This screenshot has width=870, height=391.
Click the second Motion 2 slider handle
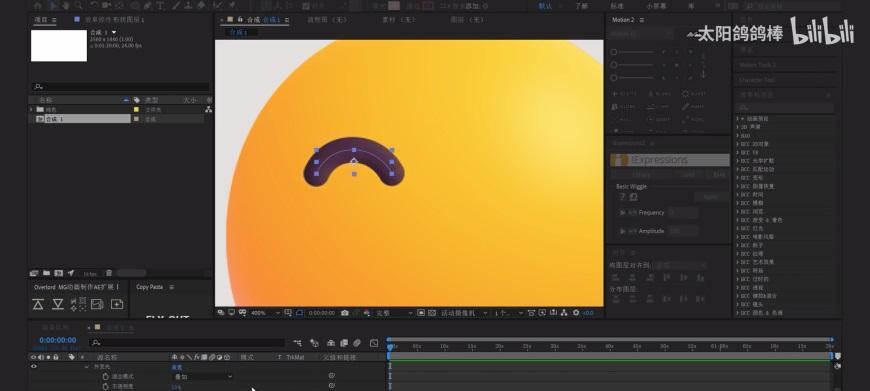pyautogui.click(x=614, y=64)
